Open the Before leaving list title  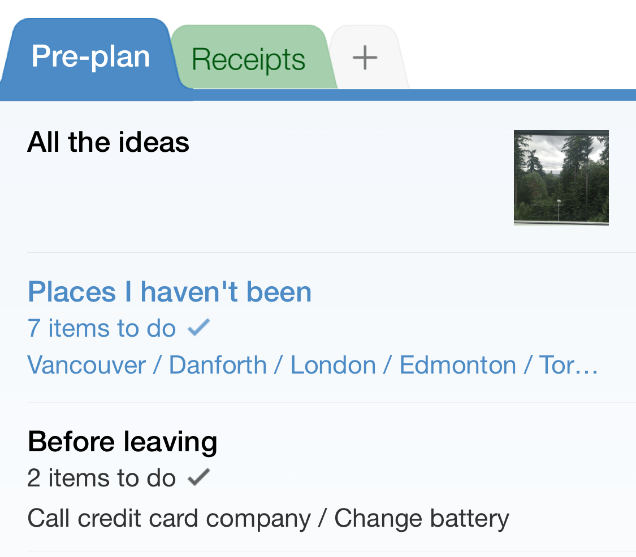coord(122,442)
